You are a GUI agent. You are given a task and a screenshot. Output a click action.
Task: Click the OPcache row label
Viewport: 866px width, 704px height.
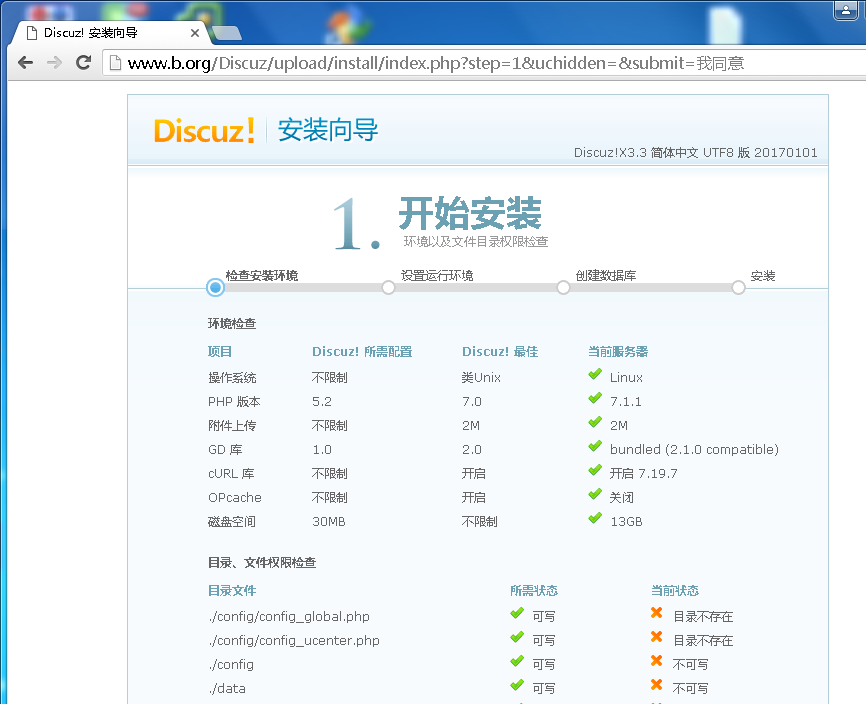235,498
